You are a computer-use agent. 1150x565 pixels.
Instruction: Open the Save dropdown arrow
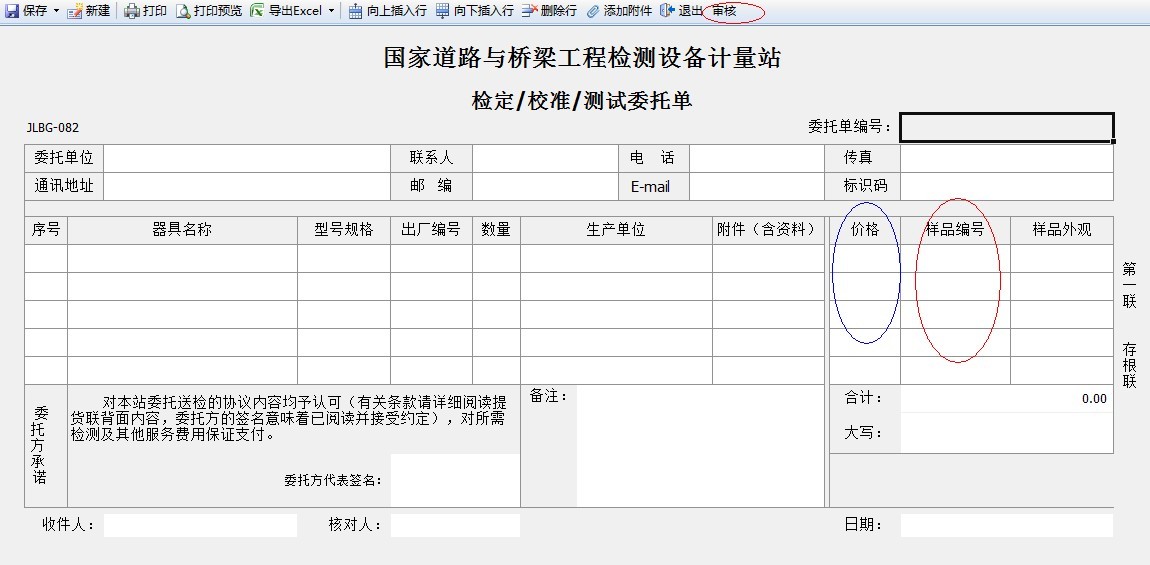pyautogui.click(x=56, y=11)
